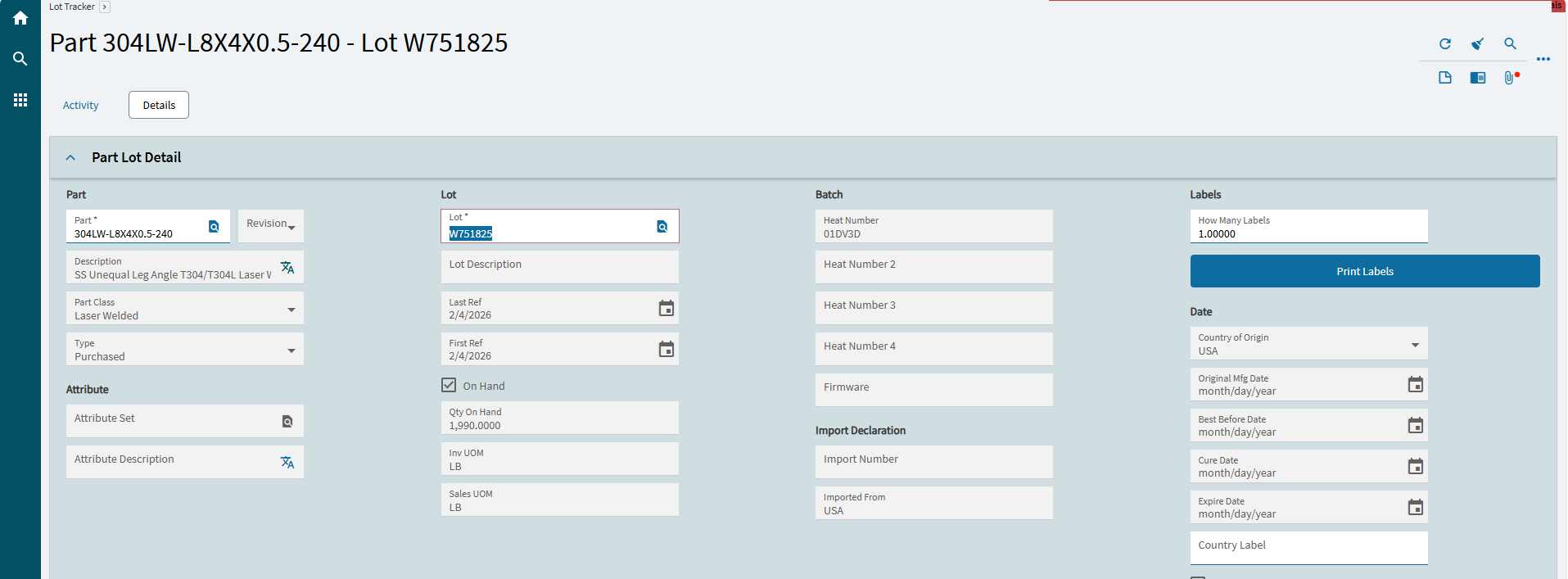Viewport: 1568px width, 579px height.
Task: Open the Revision dropdown
Action: 291,227
